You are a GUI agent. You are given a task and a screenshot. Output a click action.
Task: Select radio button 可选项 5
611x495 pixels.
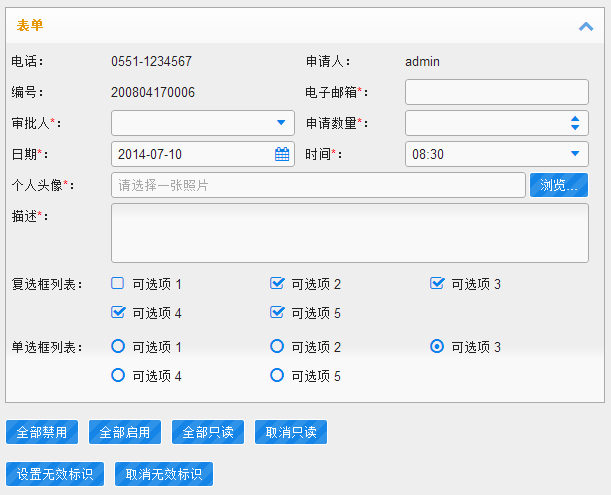click(x=277, y=375)
